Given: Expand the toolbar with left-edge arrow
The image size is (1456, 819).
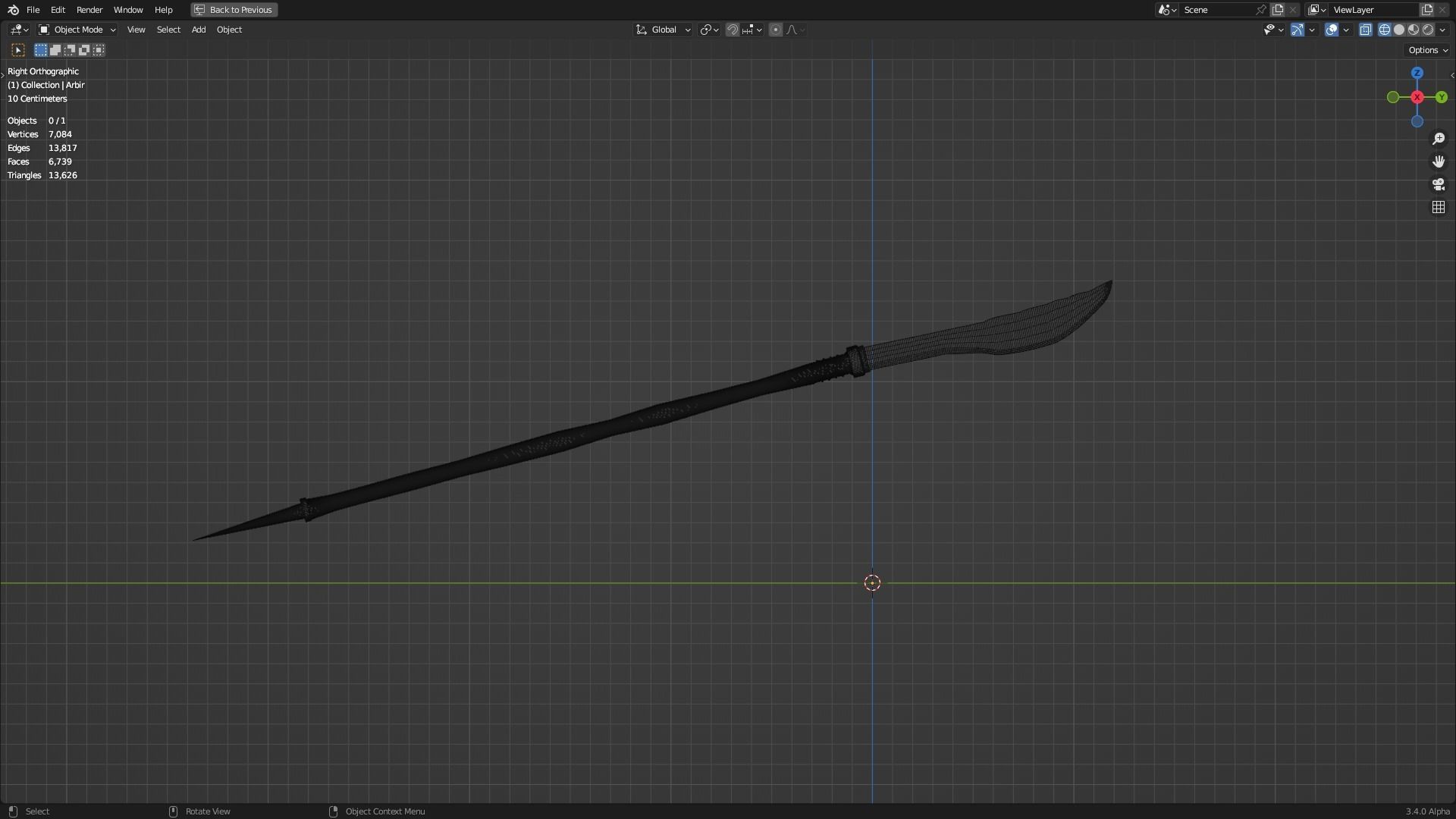Looking at the screenshot, I should coord(3,75).
